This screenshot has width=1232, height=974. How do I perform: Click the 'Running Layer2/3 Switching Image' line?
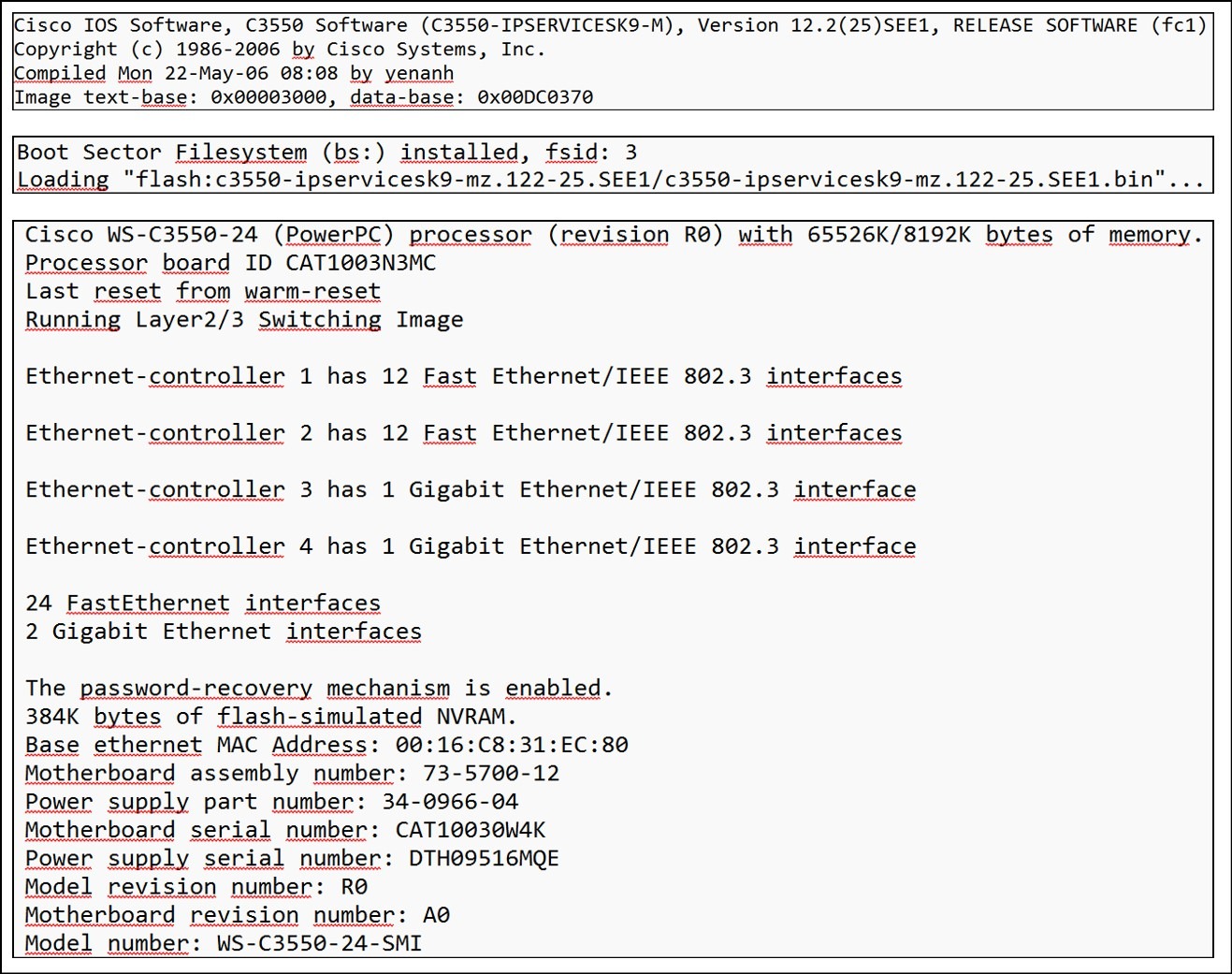244,320
